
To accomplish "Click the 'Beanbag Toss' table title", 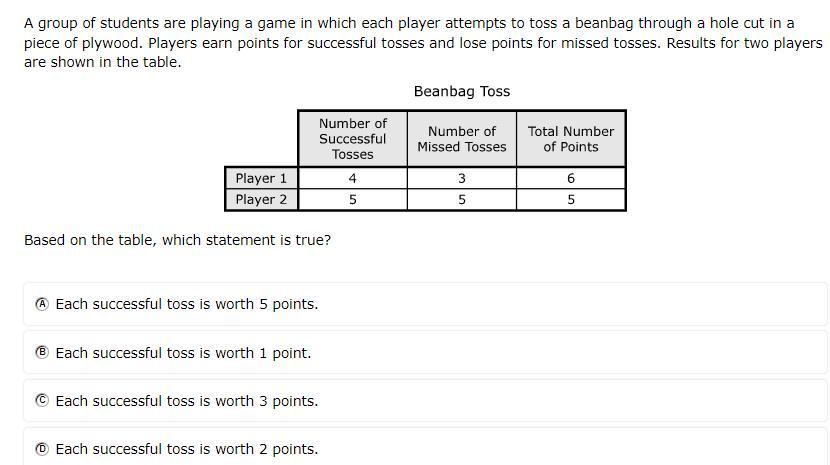I will click(462, 92).
